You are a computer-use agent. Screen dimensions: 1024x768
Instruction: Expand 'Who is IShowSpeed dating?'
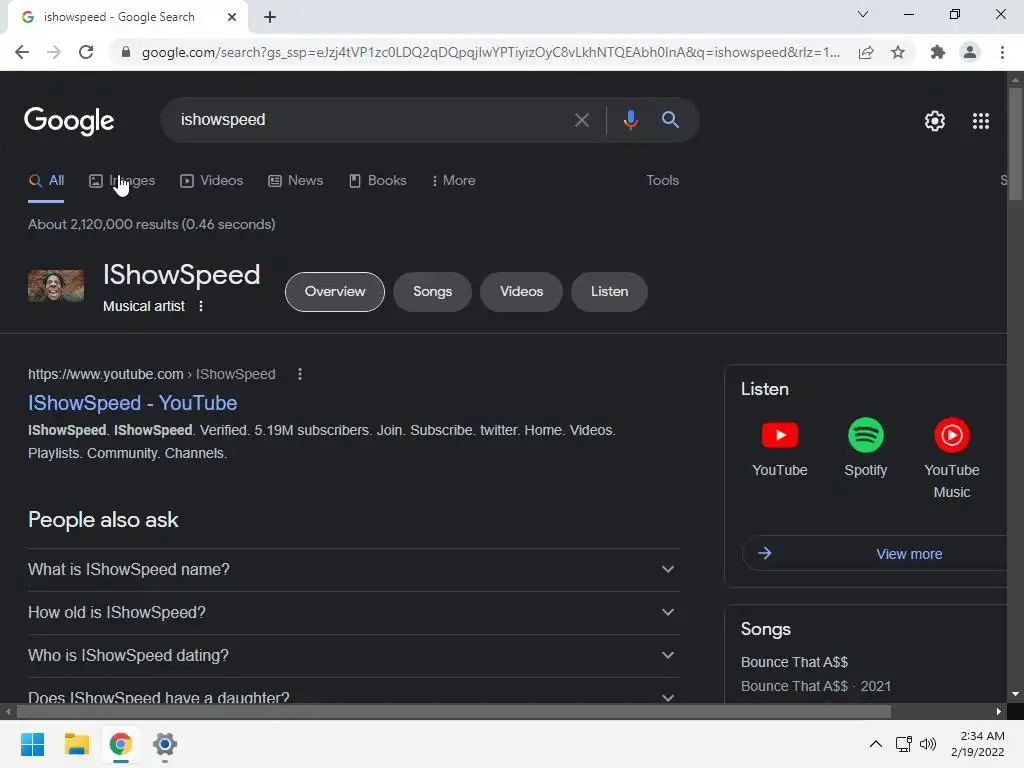point(354,656)
